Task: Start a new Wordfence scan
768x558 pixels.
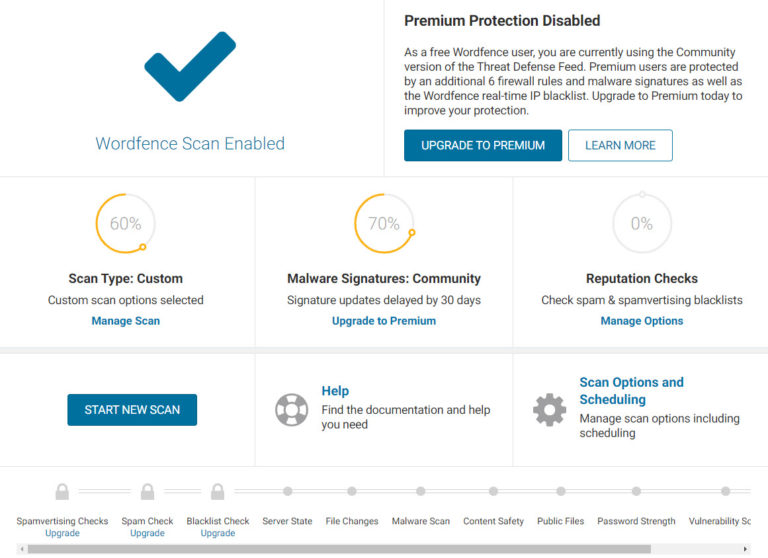Action: (x=132, y=410)
